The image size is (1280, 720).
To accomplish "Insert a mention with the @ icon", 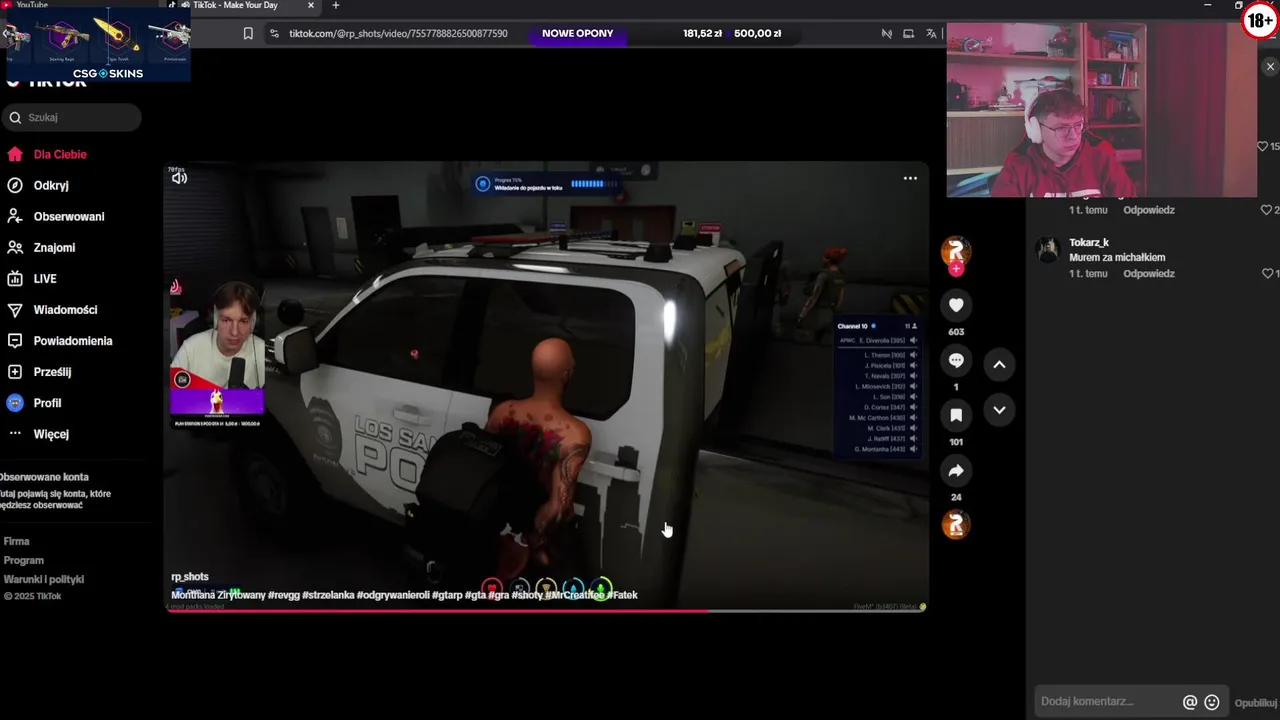I will 1190,703.
